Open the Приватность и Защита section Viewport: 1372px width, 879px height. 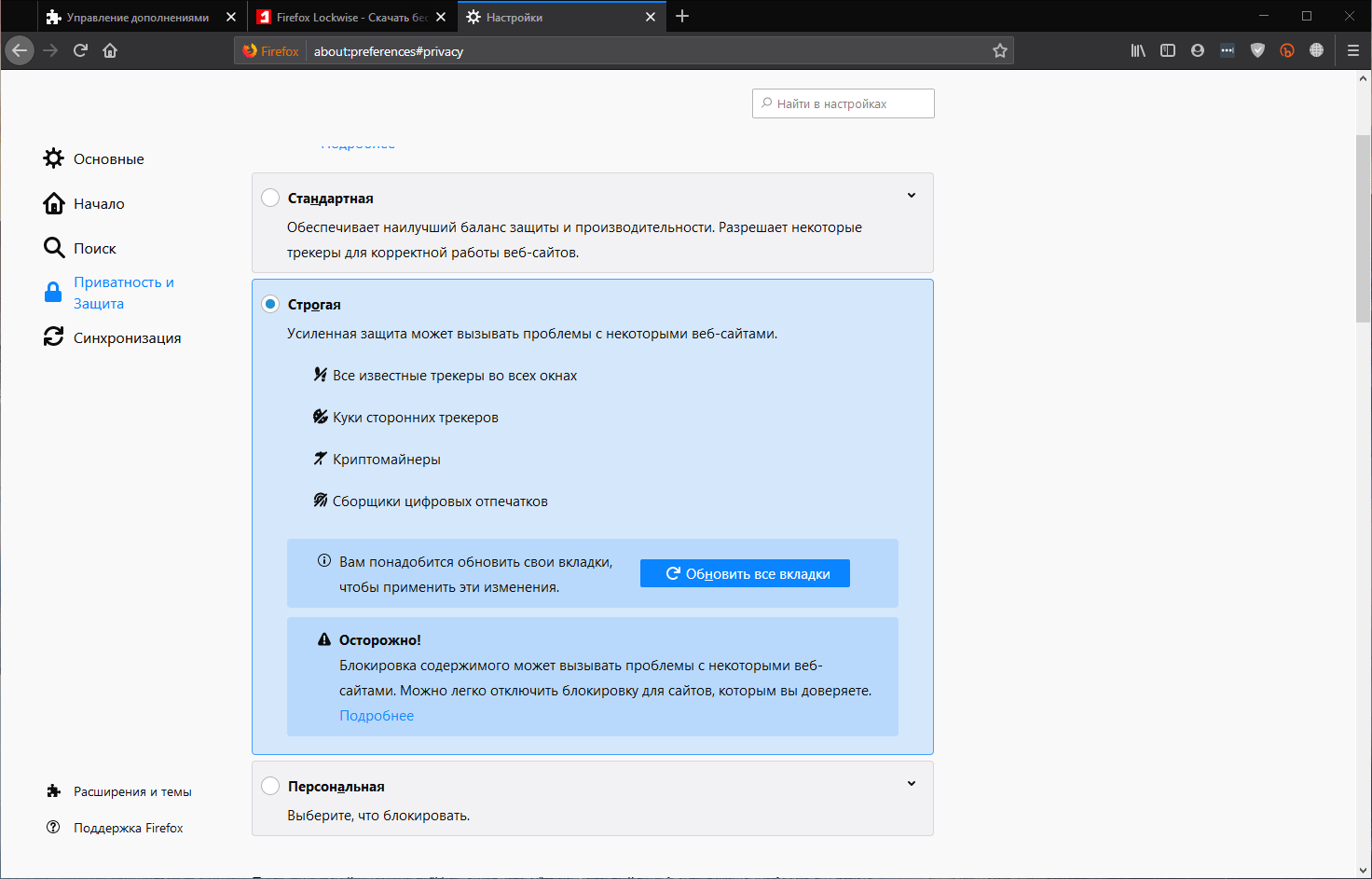(x=122, y=292)
